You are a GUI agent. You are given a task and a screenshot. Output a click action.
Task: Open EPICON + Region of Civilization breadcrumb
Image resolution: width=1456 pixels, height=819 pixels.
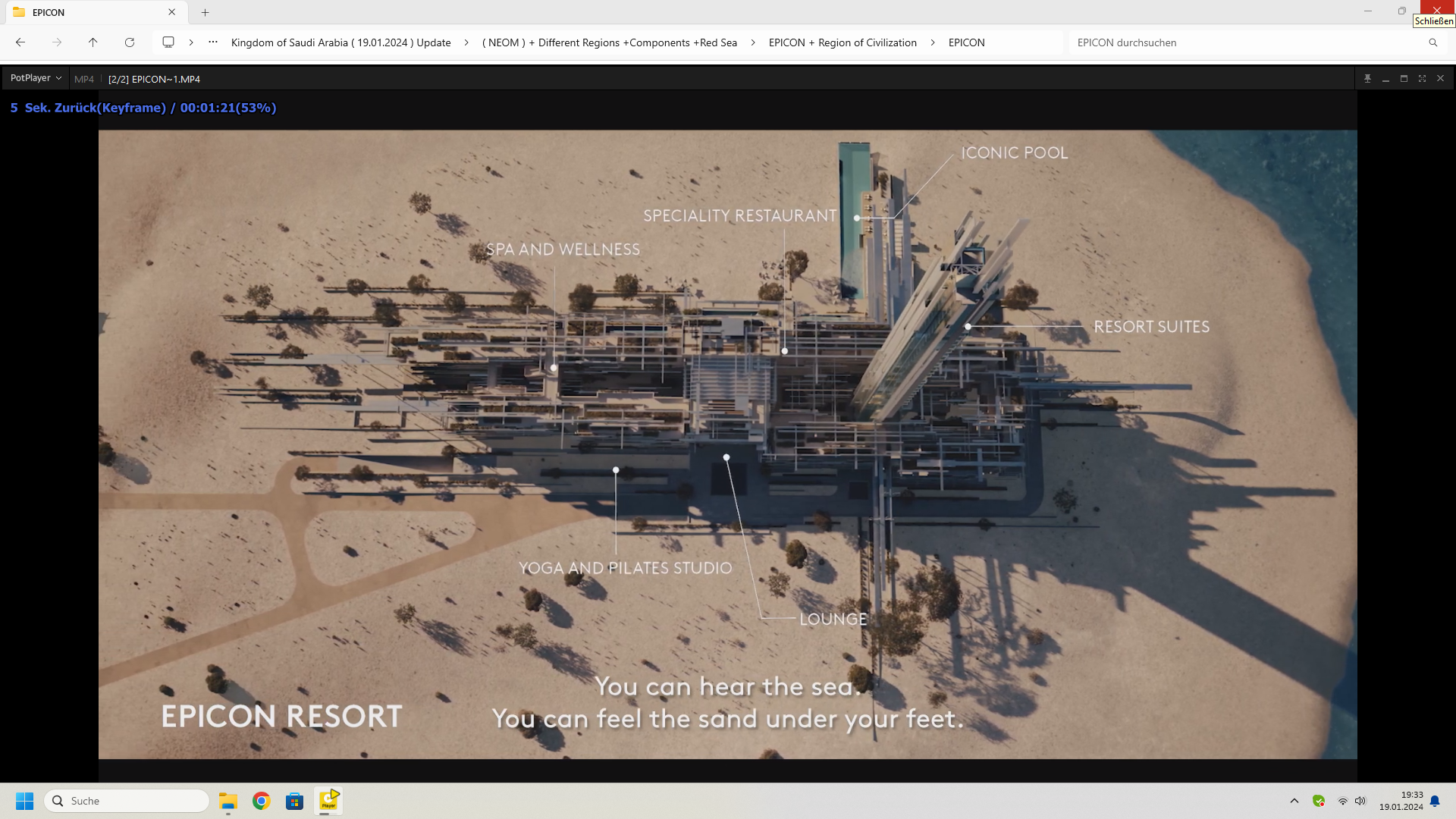[x=843, y=42]
